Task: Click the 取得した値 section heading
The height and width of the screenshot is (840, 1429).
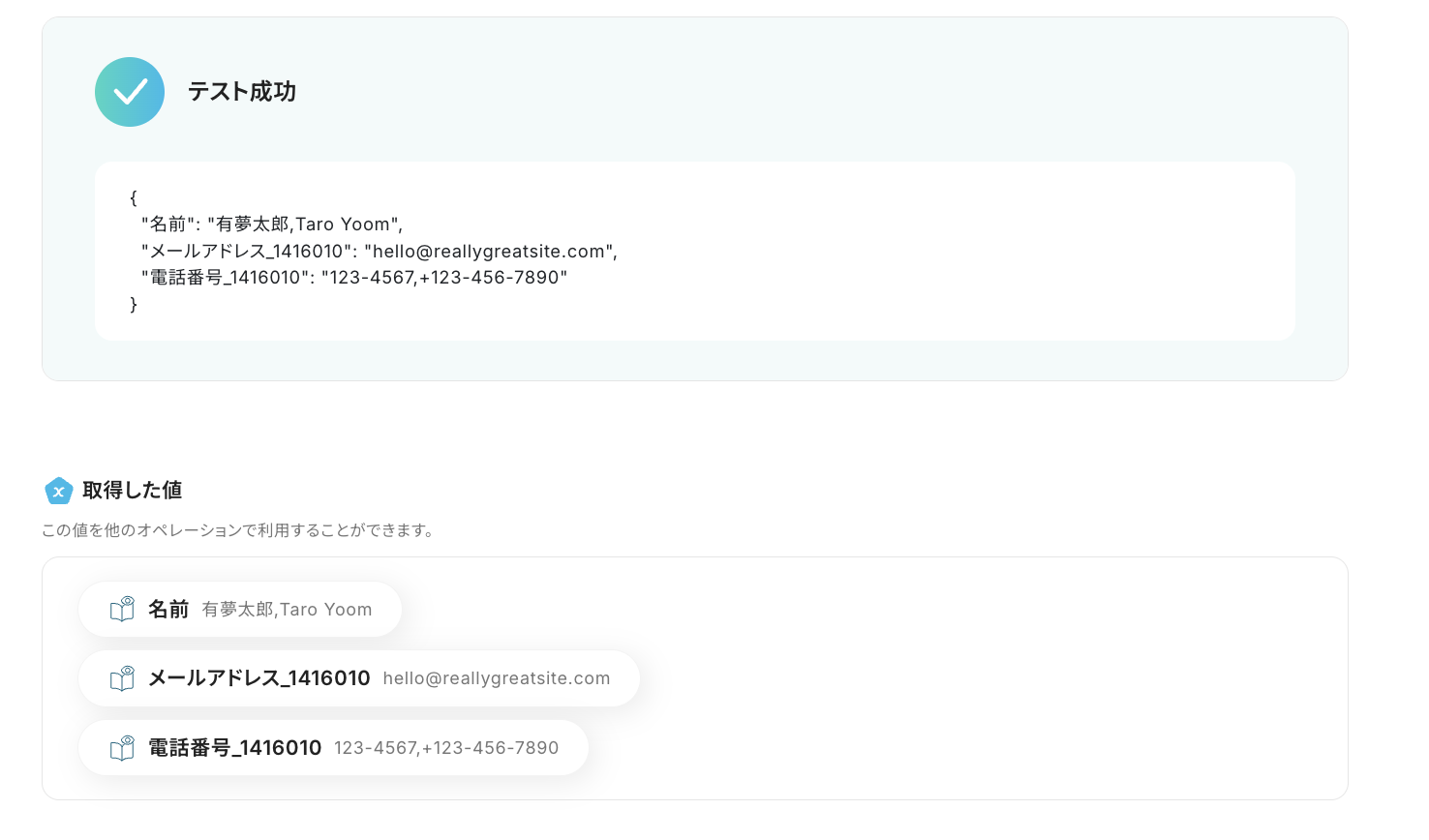Action: (132, 491)
